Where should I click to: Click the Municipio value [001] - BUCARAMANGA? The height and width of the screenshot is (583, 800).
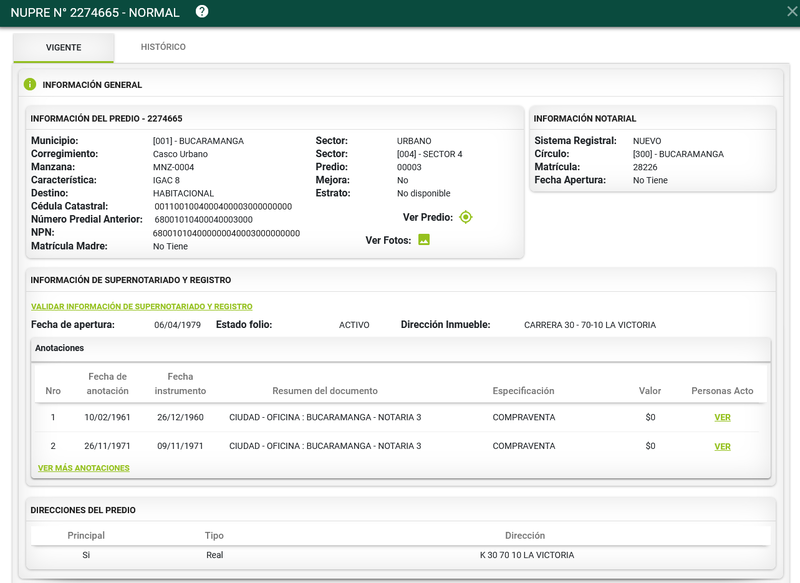point(198,141)
